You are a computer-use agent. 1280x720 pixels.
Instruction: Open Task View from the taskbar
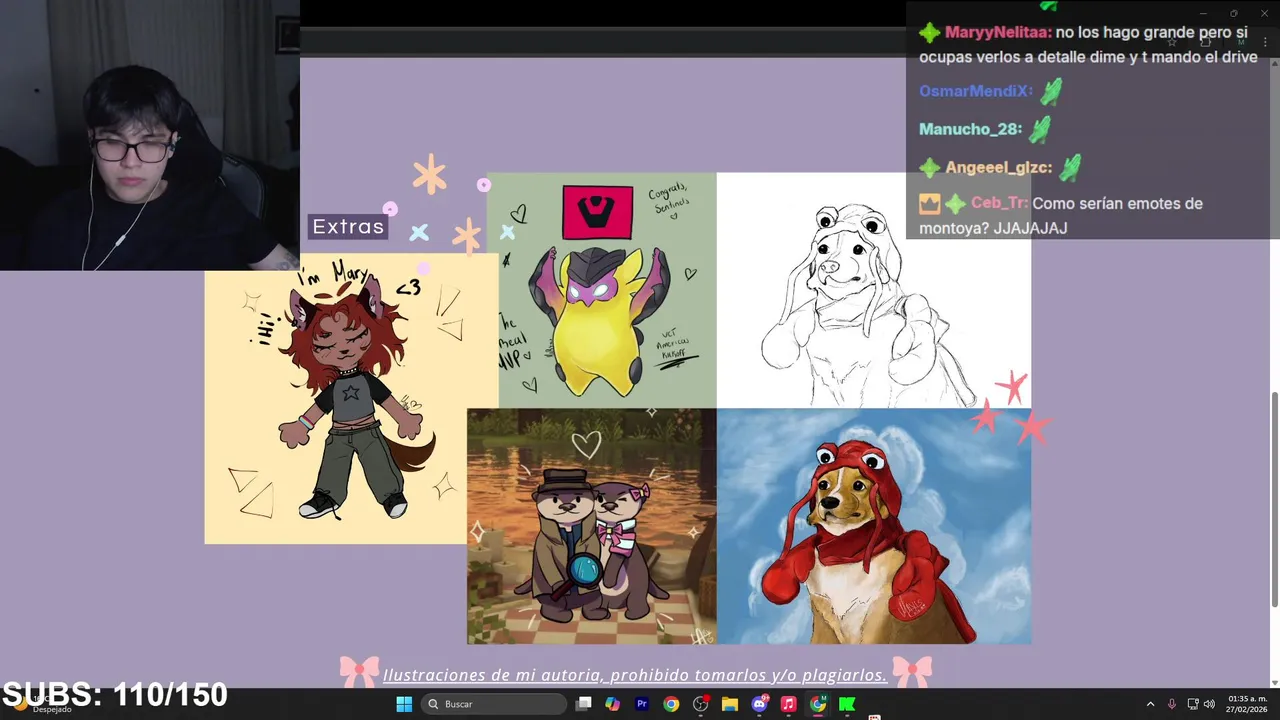click(584, 704)
